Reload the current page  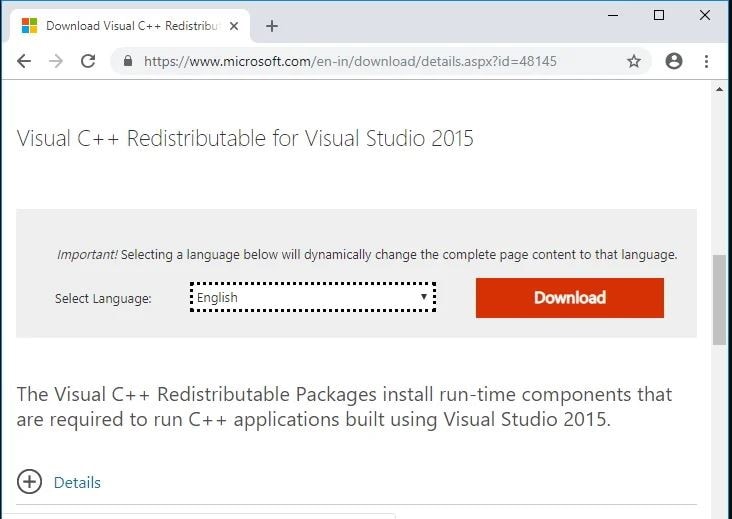coord(88,61)
